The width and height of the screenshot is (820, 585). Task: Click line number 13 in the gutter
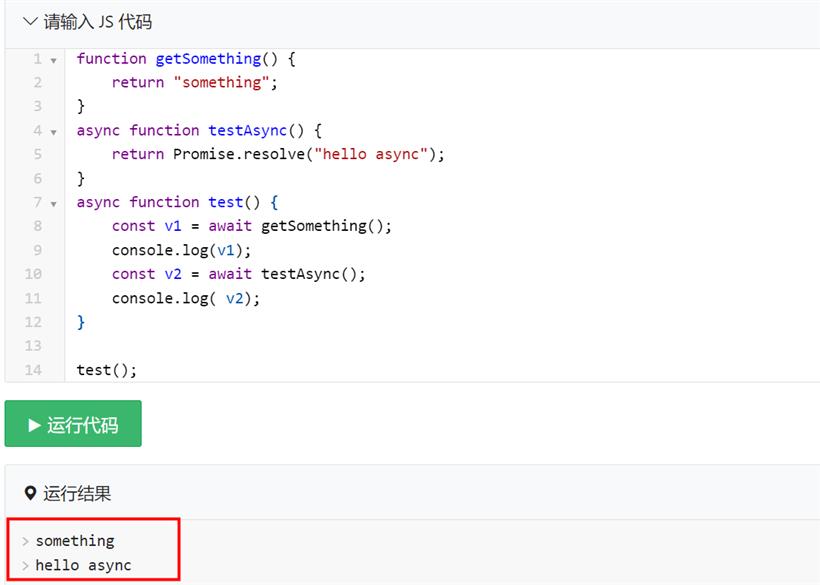[33, 346]
